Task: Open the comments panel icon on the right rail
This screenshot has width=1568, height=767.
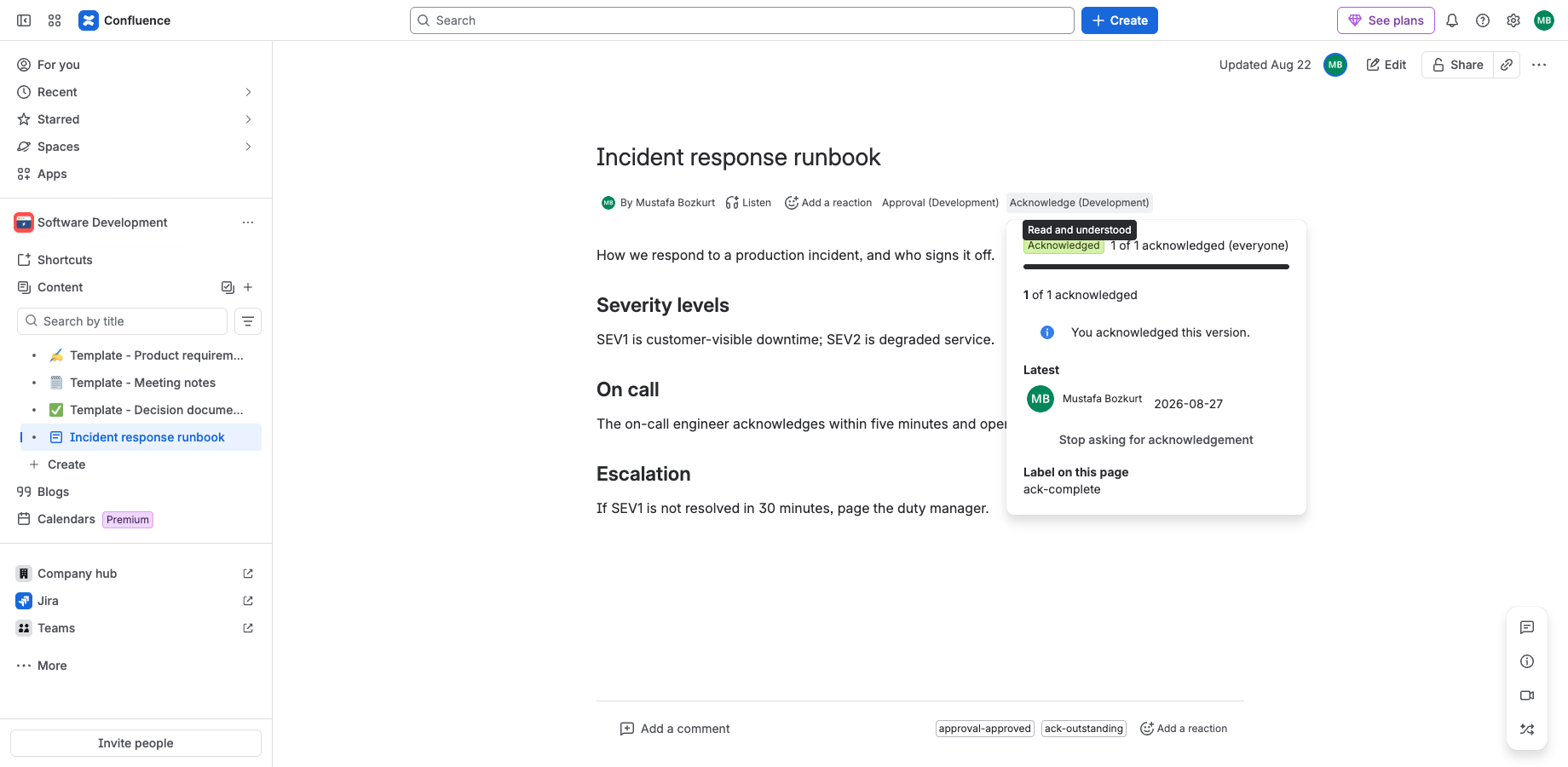Action: tap(1527, 627)
